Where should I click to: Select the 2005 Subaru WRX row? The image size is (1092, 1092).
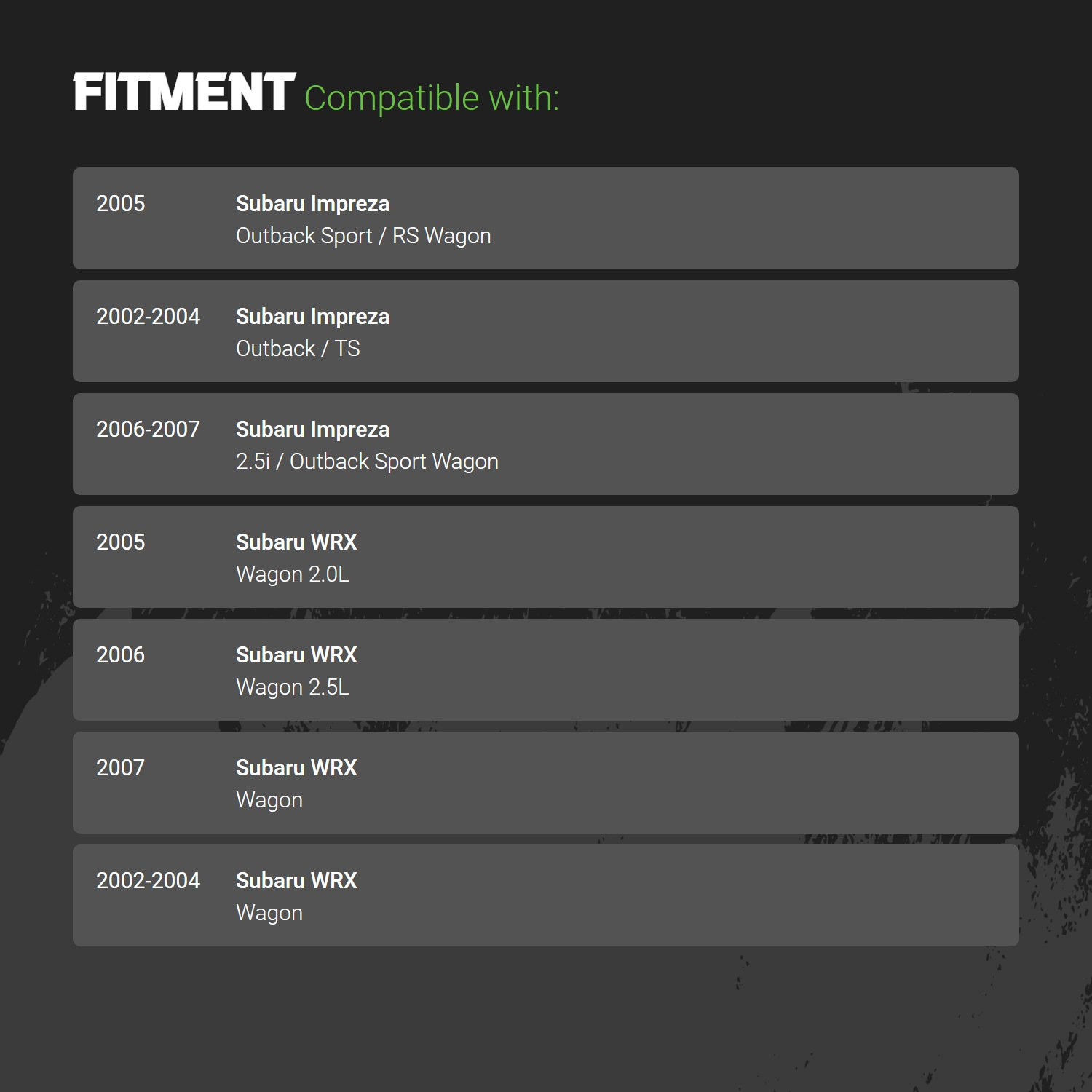546,557
